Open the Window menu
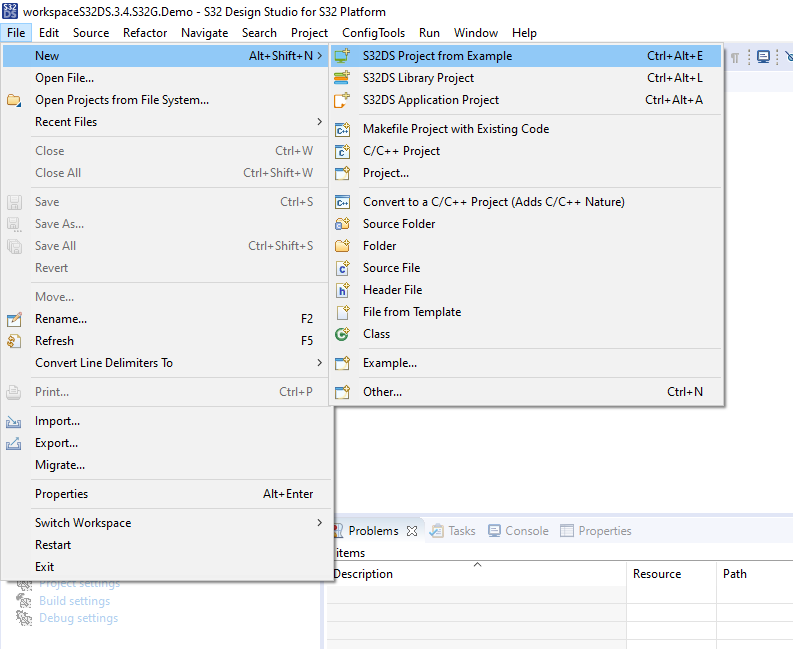The height and width of the screenshot is (649, 793). (475, 33)
